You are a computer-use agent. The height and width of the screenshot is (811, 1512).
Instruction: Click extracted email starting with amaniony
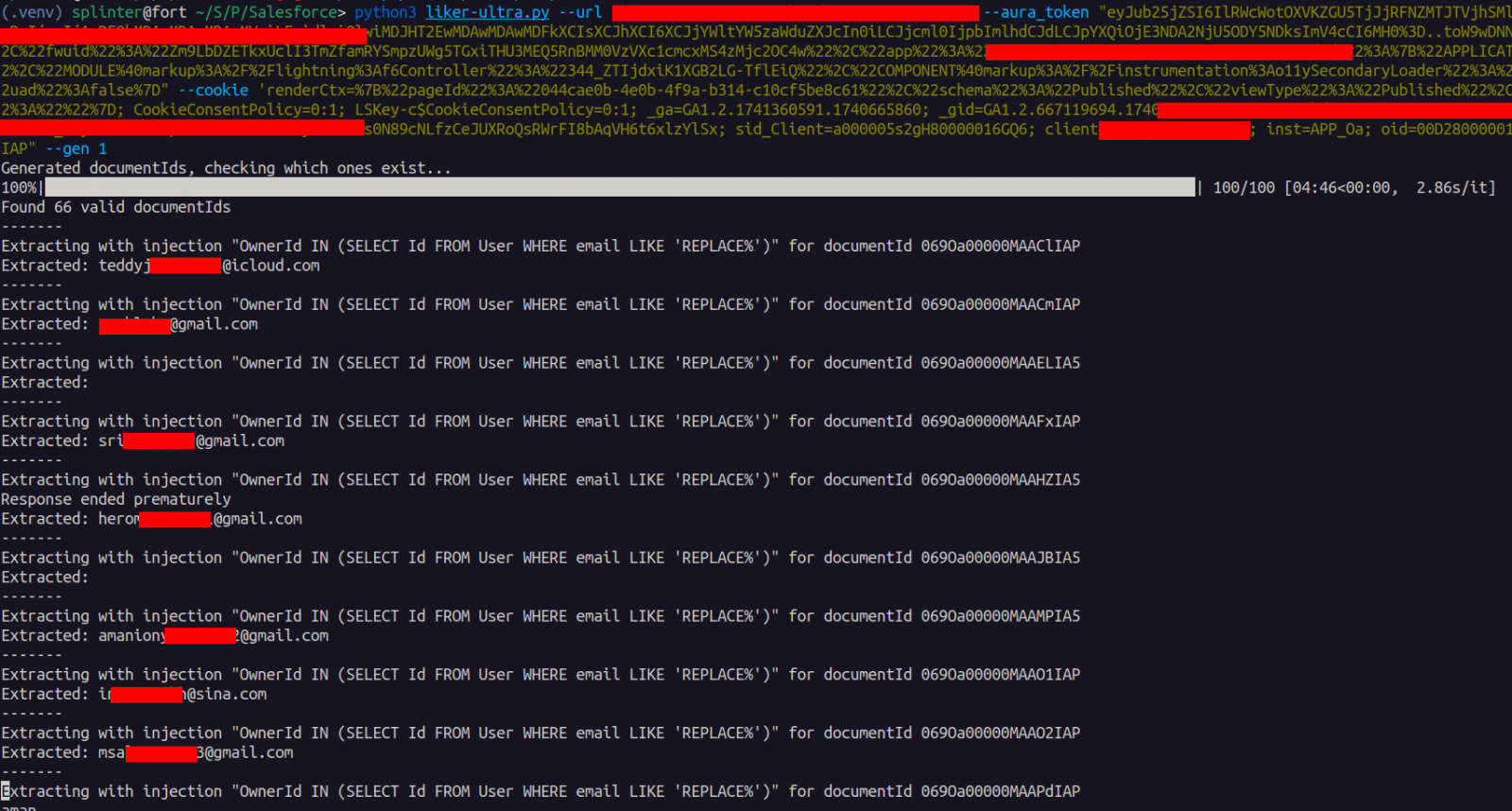point(214,636)
